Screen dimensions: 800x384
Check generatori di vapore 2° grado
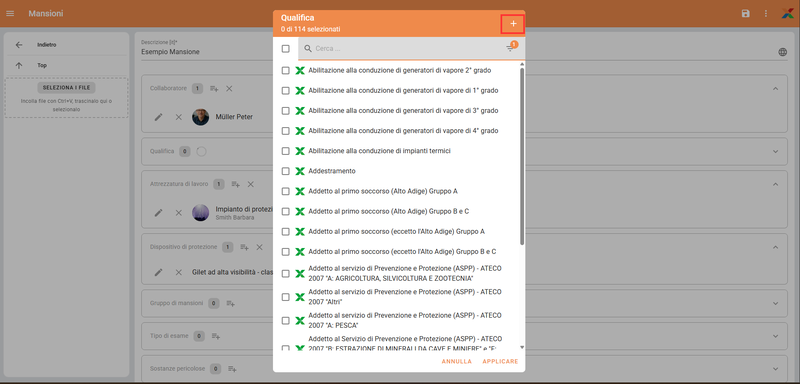click(x=286, y=70)
